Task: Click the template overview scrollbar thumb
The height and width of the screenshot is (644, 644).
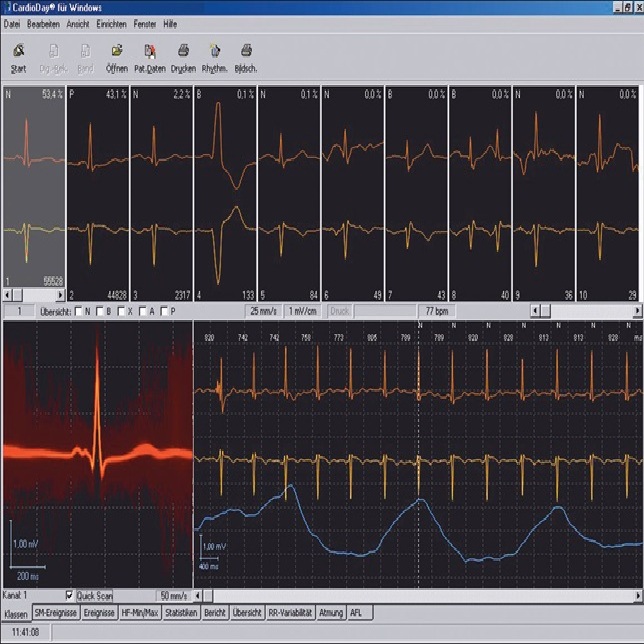Action: [x=545, y=311]
